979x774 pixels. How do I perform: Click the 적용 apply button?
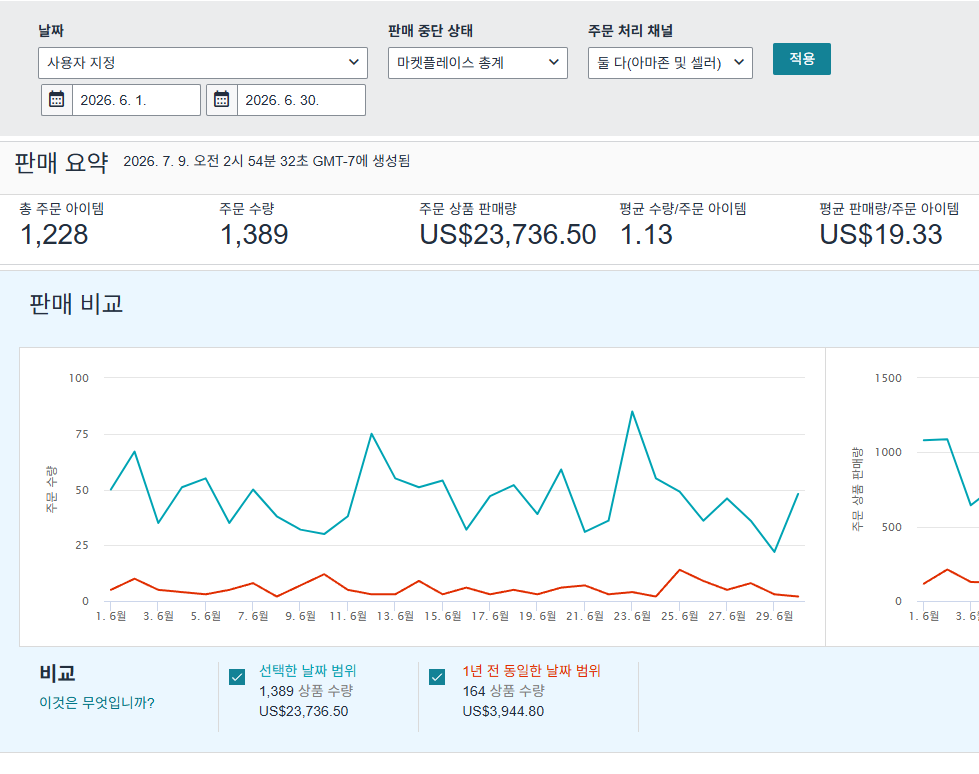pyautogui.click(x=802, y=59)
